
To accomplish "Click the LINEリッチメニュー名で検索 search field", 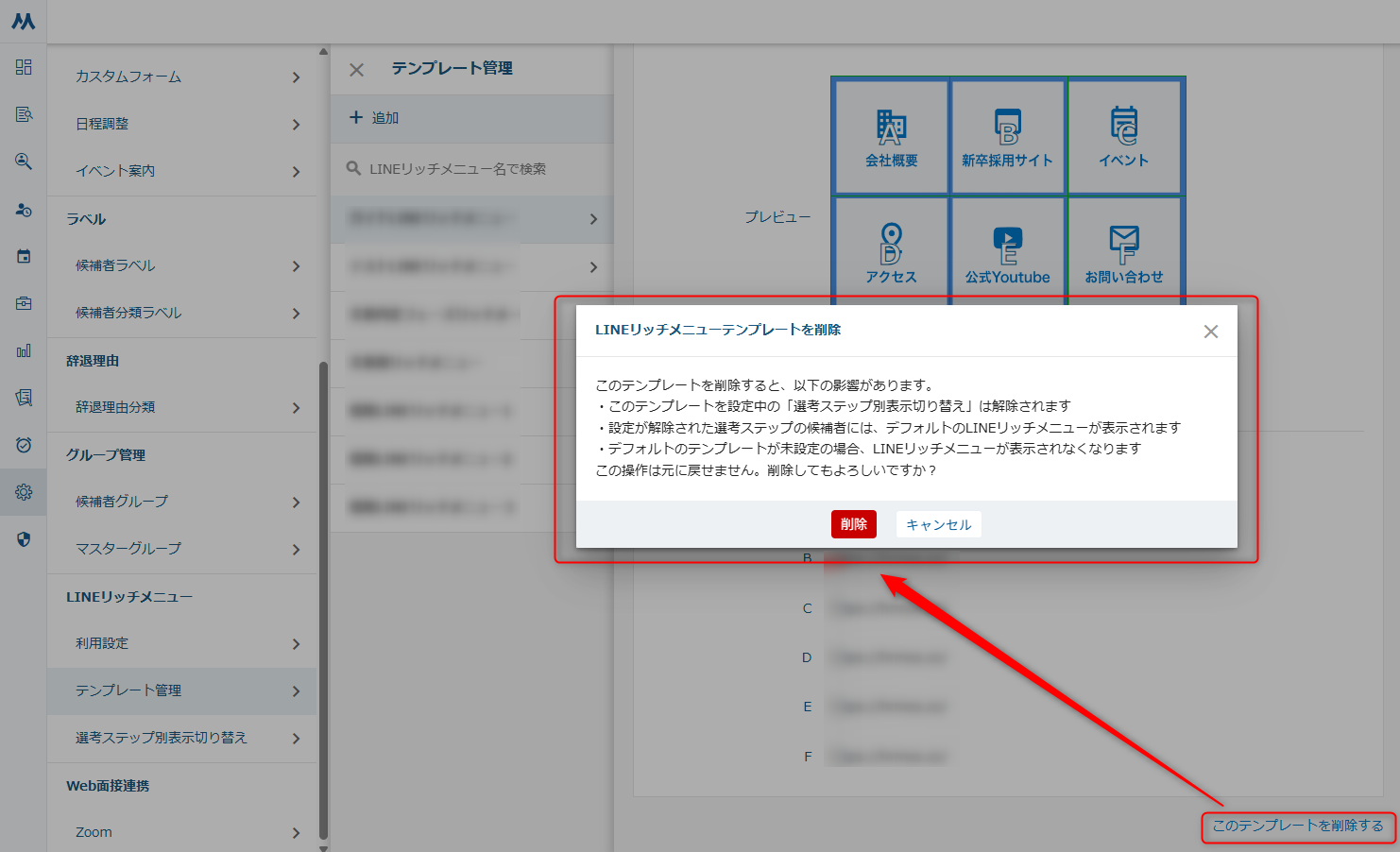I will [472, 169].
